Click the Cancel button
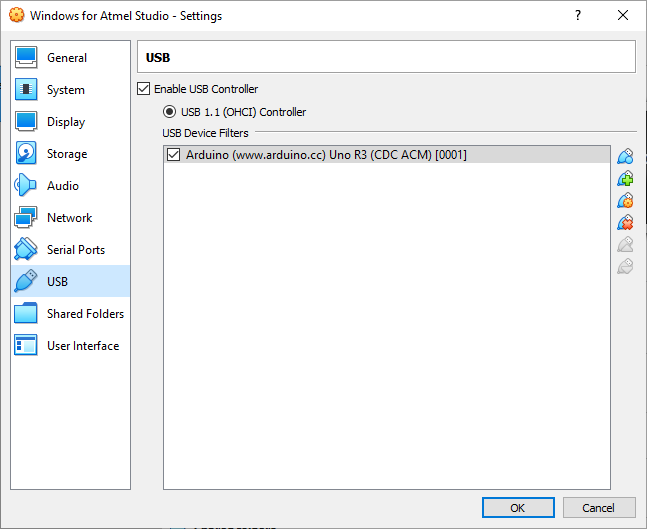 pyautogui.click(x=599, y=508)
